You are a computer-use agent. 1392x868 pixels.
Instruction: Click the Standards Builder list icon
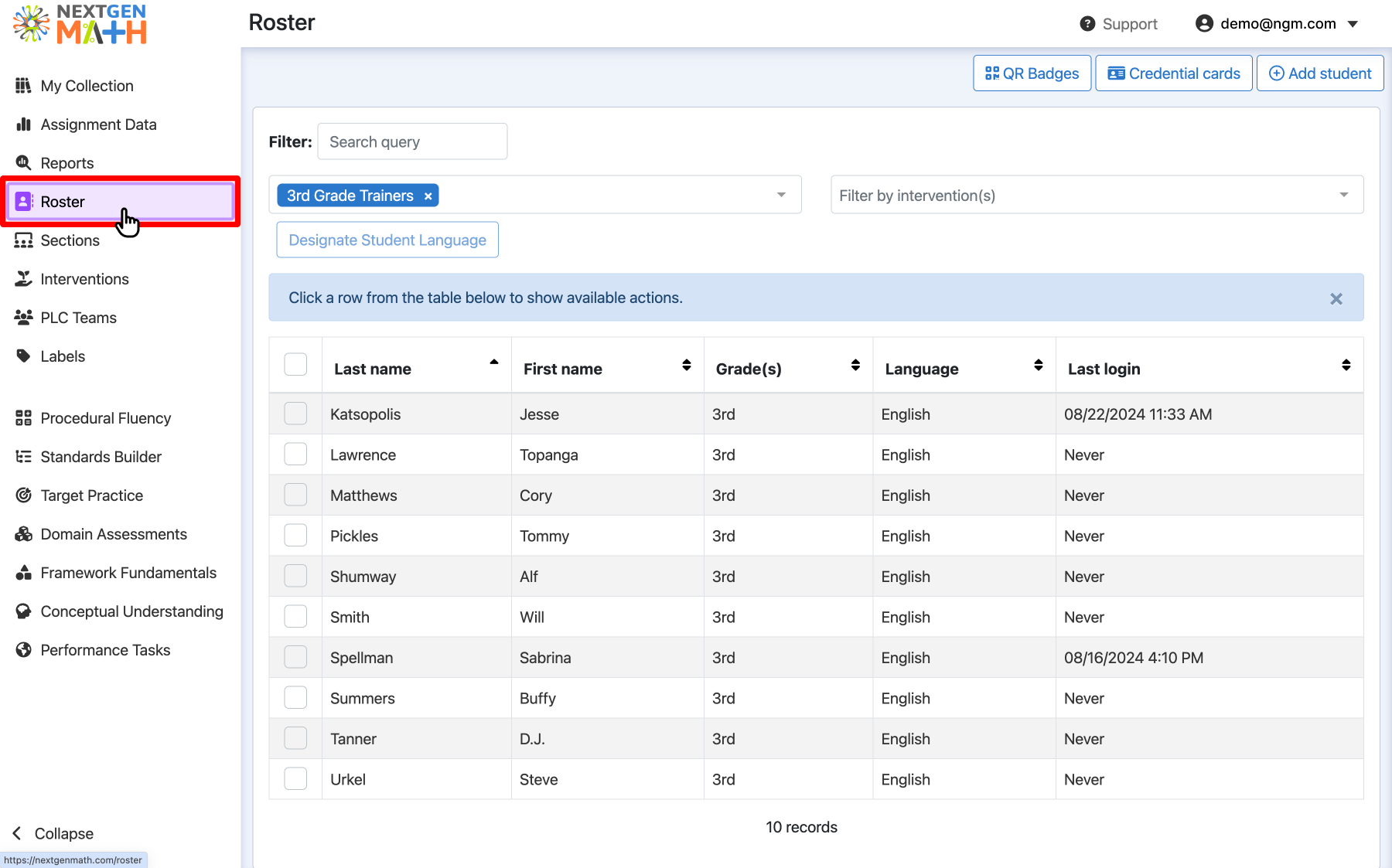coord(23,456)
